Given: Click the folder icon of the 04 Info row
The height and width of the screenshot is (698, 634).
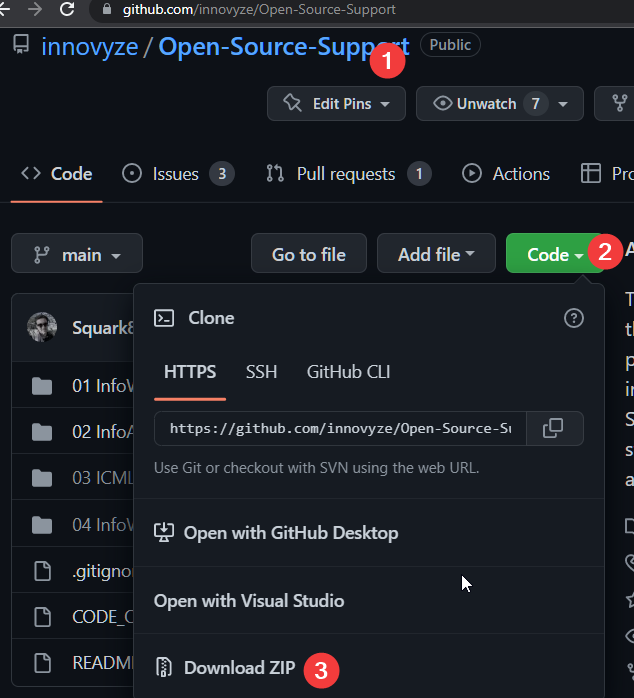Looking at the screenshot, I should coord(42,525).
